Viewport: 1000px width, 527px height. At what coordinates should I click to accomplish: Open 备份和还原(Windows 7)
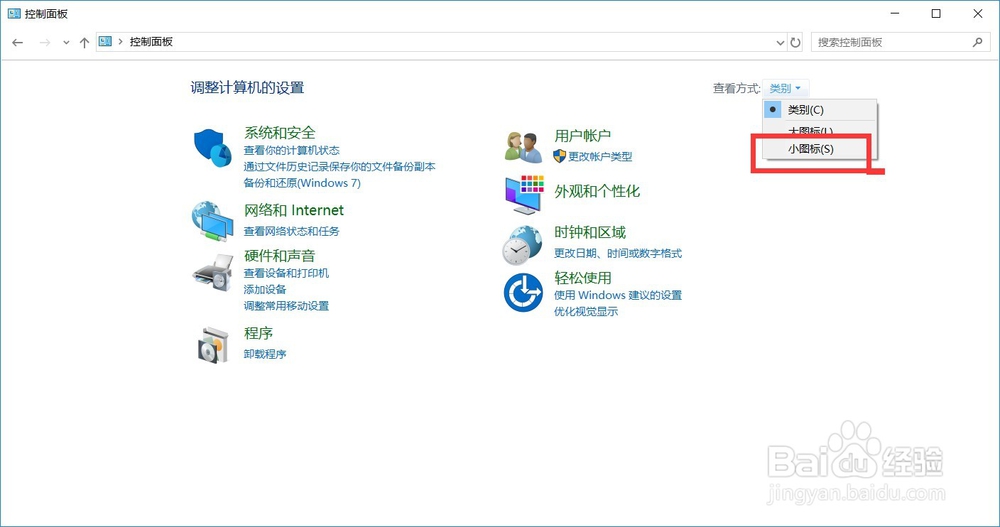302,183
